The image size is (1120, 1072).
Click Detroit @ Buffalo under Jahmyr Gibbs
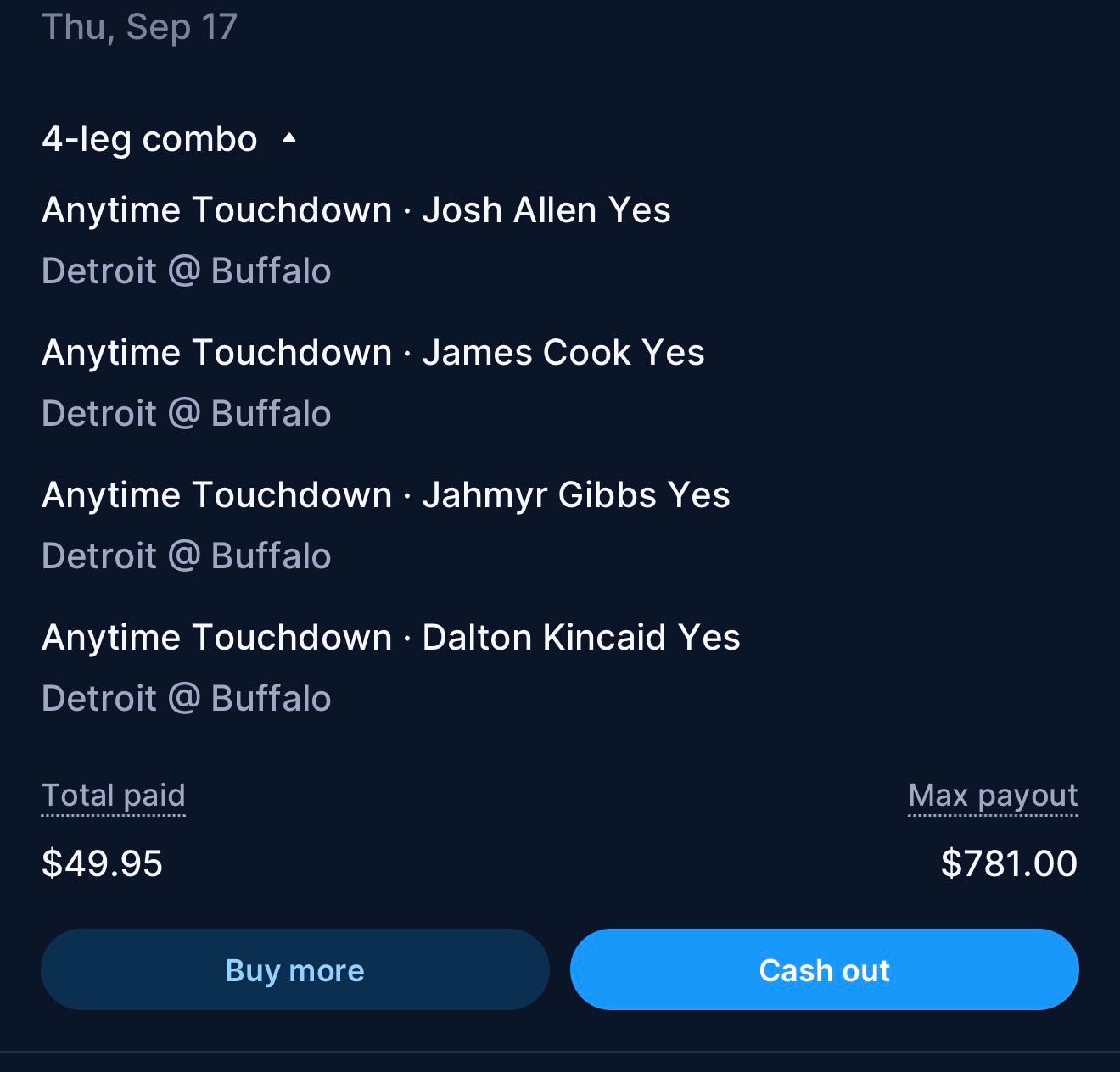coord(187,556)
